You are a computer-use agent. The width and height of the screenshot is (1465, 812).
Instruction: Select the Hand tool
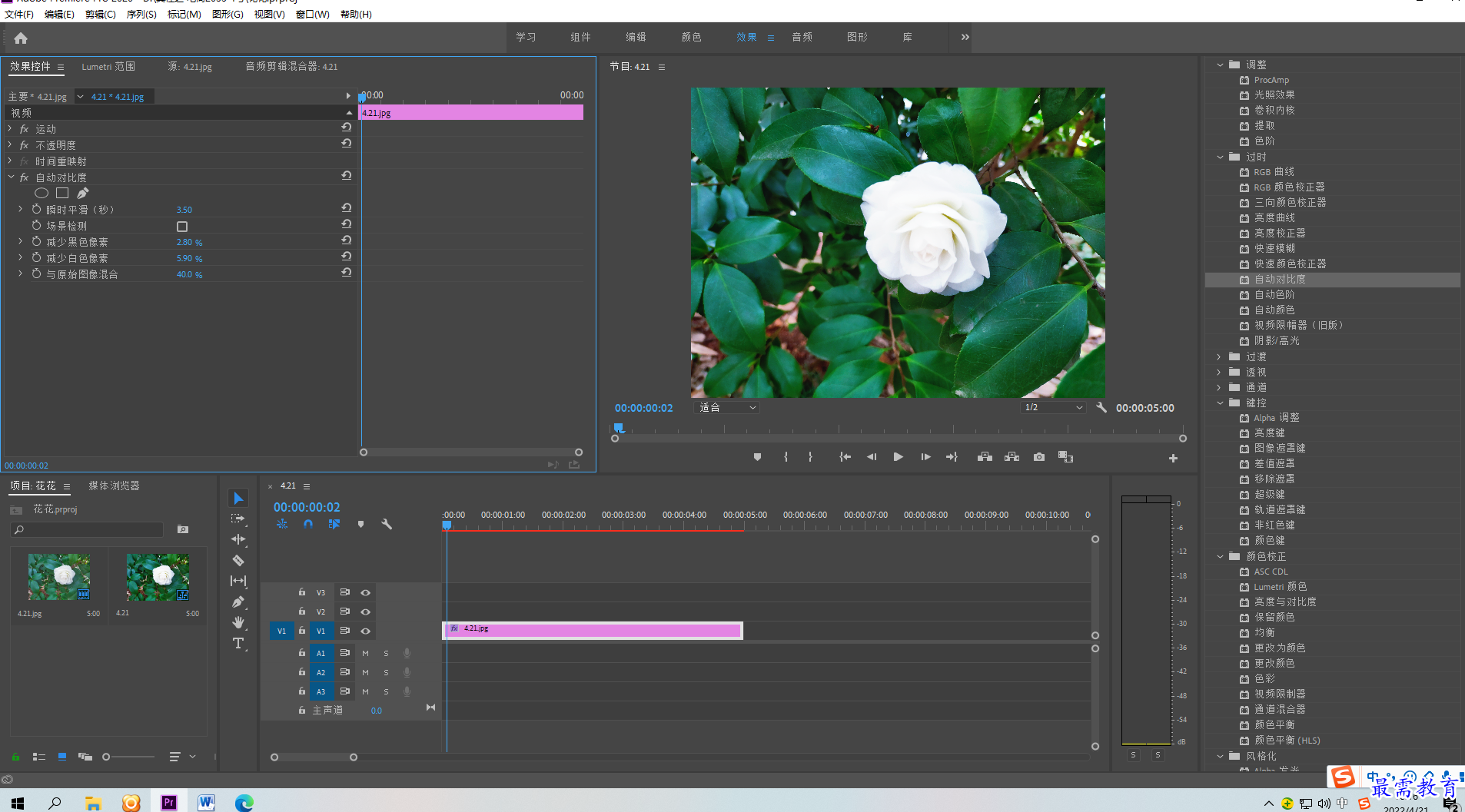click(238, 622)
